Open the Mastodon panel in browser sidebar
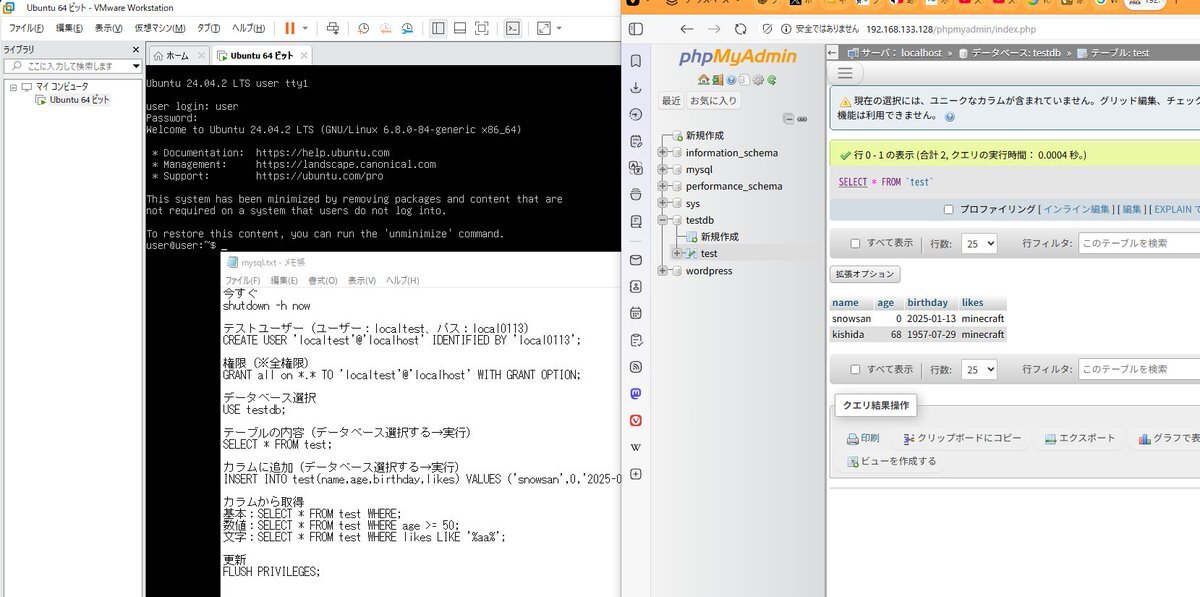This screenshot has width=1200, height=597. click(x=636, y=394)
